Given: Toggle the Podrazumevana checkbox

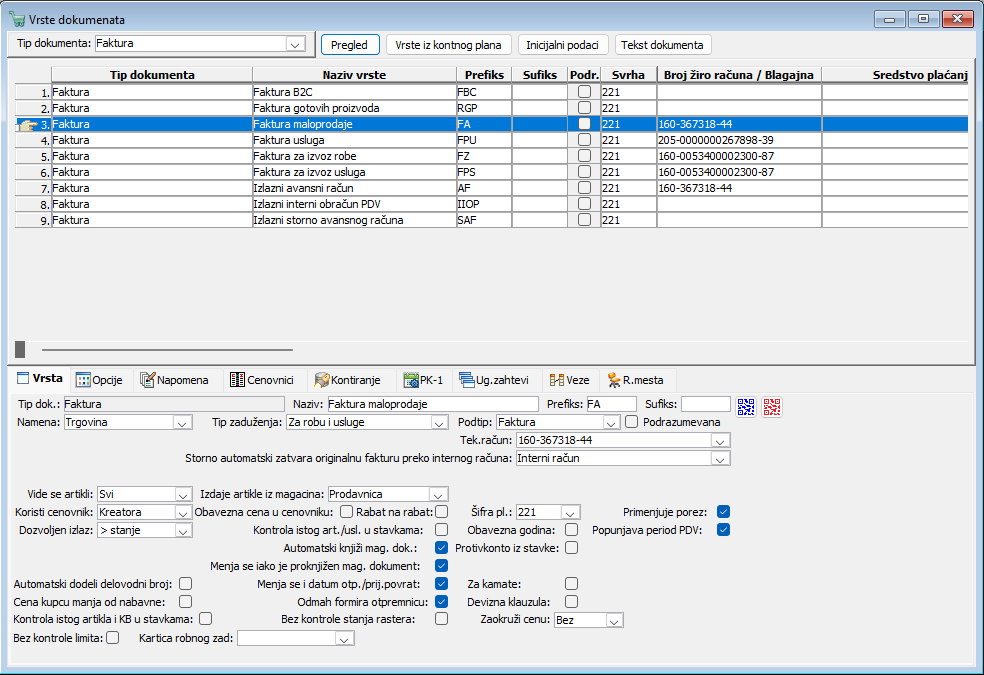Looking at the screenshot, I should (631, 422).
